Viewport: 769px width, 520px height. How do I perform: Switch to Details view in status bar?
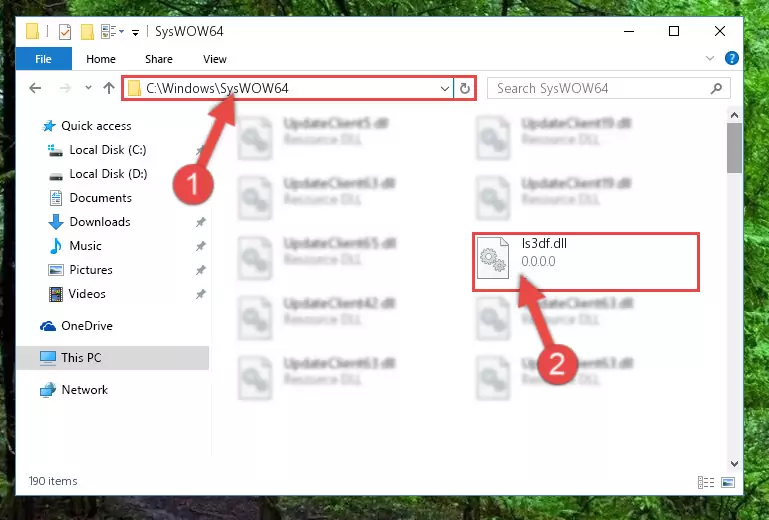706,483
